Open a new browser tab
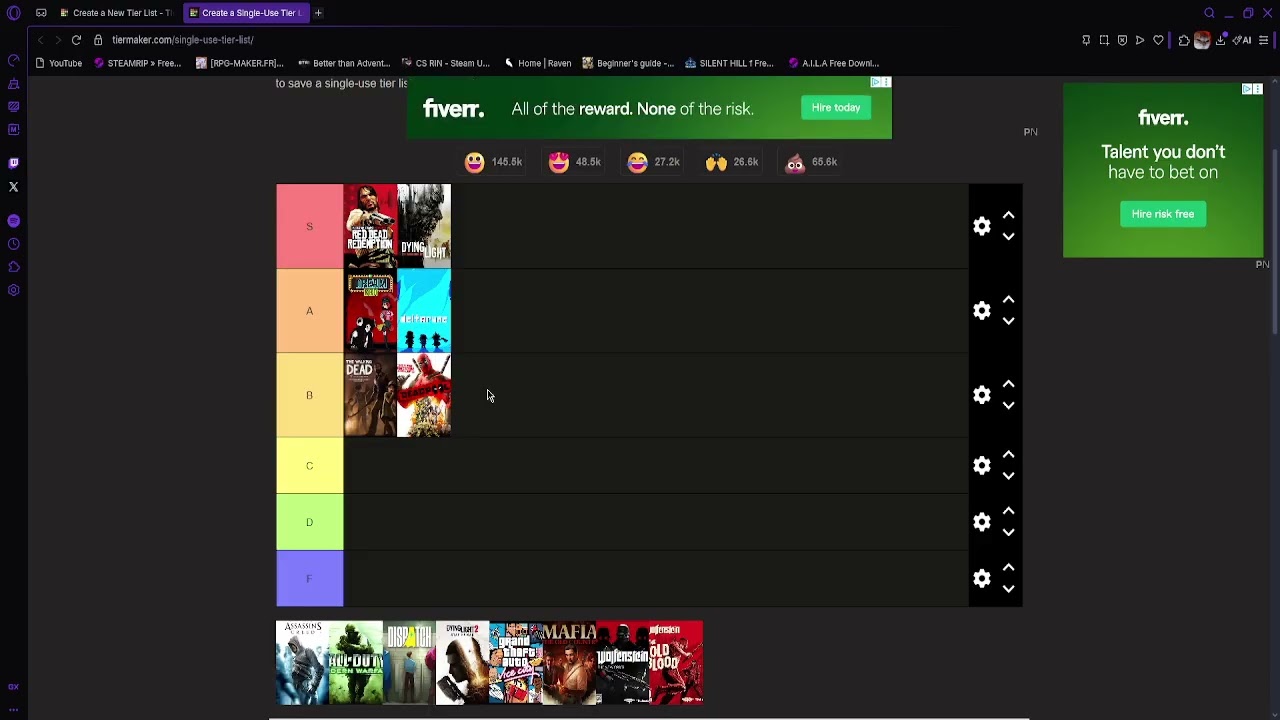The height and width of the screenshot is (720, 1280). tap(318, 13)
